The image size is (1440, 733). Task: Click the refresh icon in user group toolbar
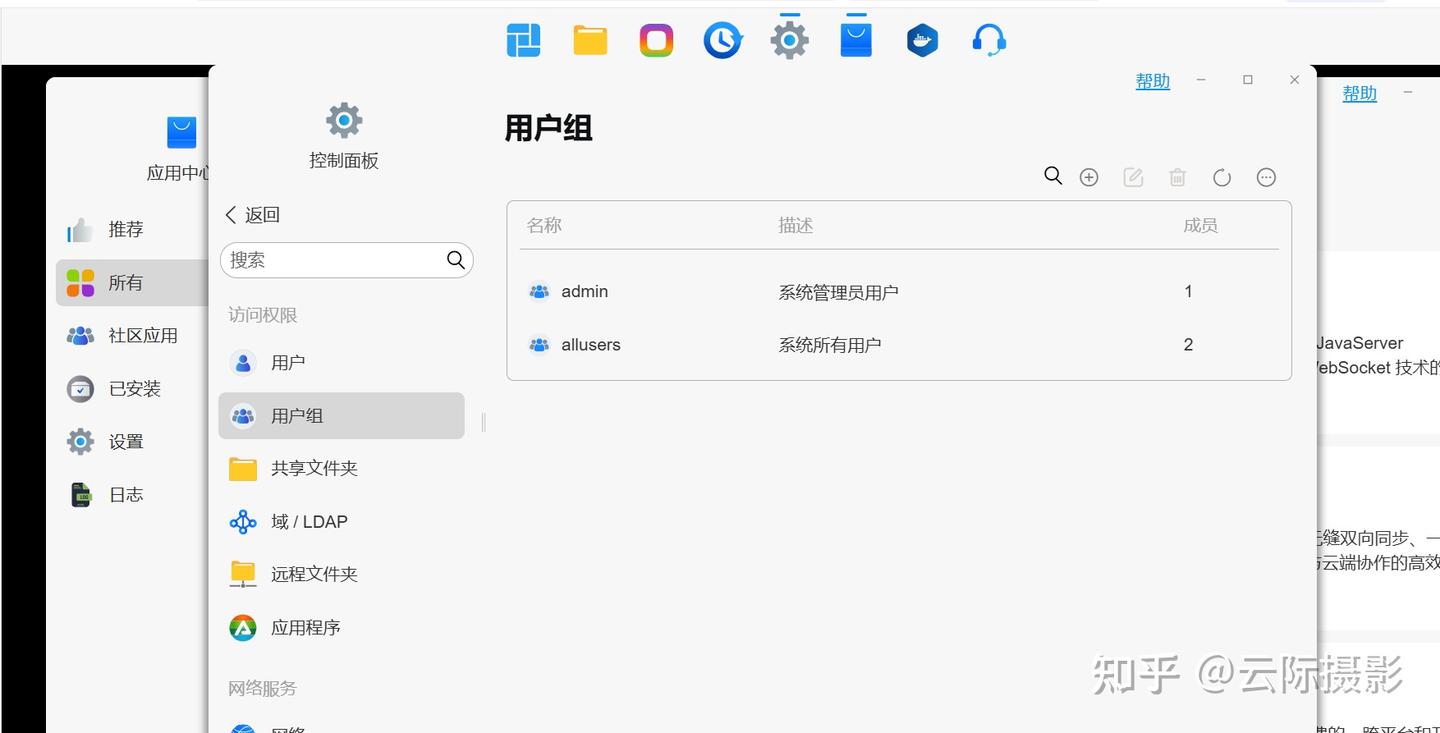tap(1221, 177)
